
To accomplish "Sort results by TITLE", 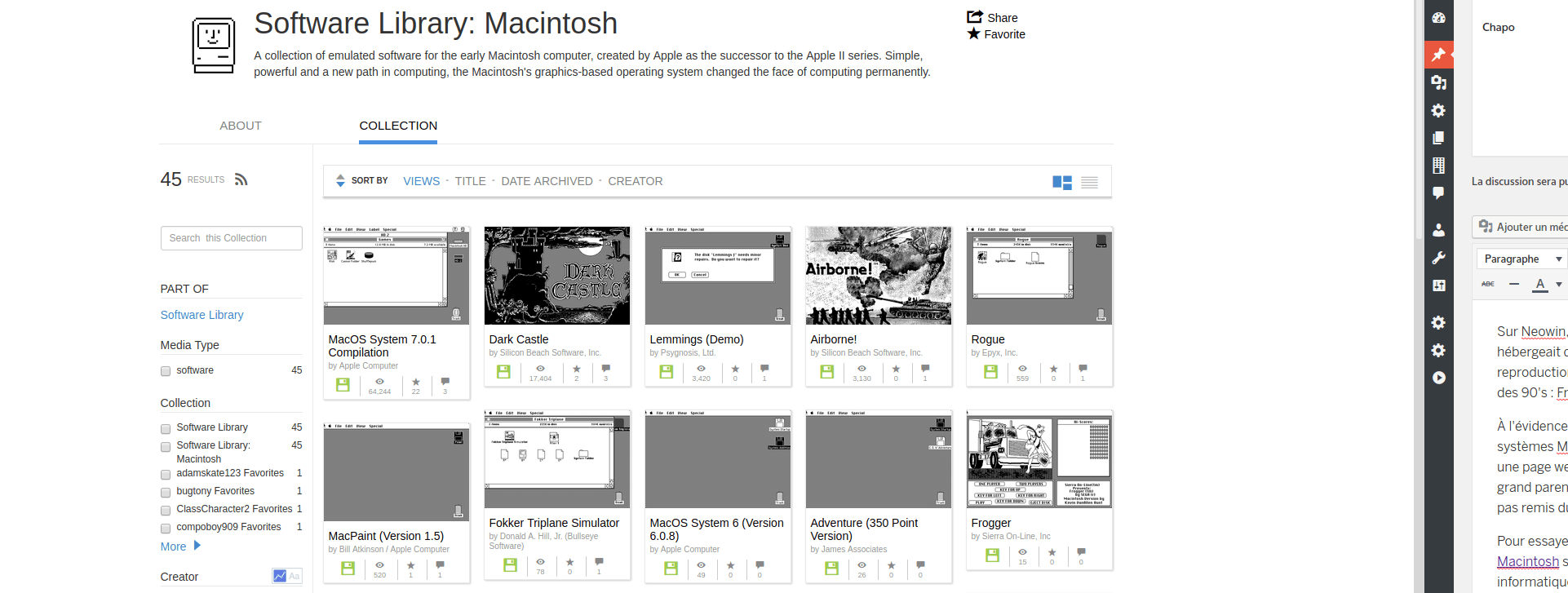I will tap(470, 181).
